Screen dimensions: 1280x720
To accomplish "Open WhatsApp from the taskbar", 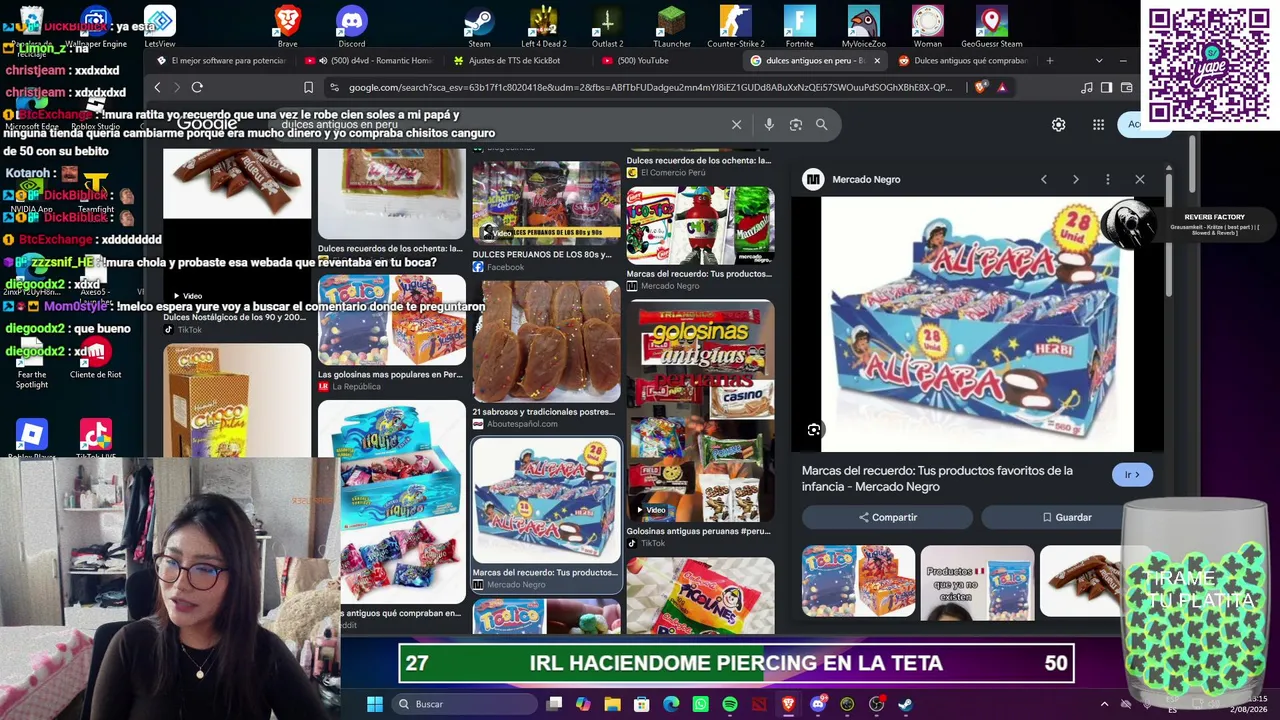I will click(x=700, y=704).
